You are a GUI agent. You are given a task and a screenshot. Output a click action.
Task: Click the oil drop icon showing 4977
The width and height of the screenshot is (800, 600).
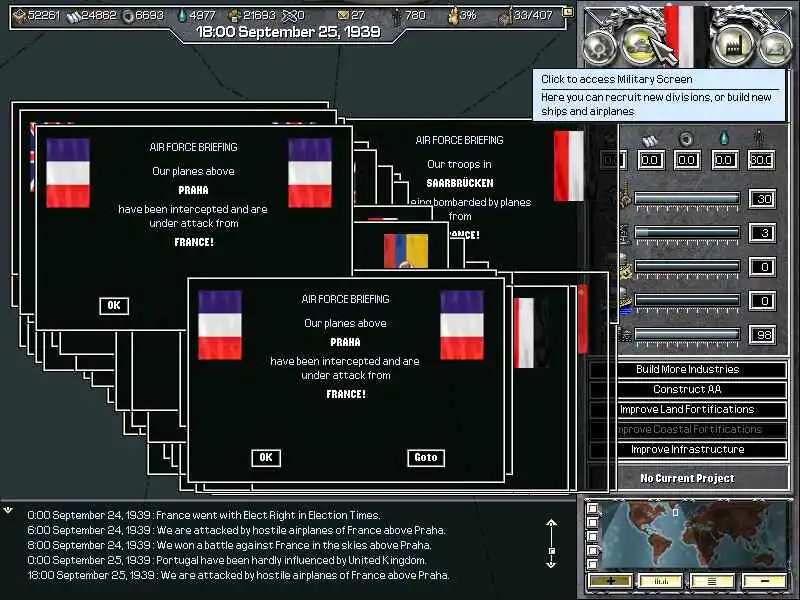[x=182, y=16]
